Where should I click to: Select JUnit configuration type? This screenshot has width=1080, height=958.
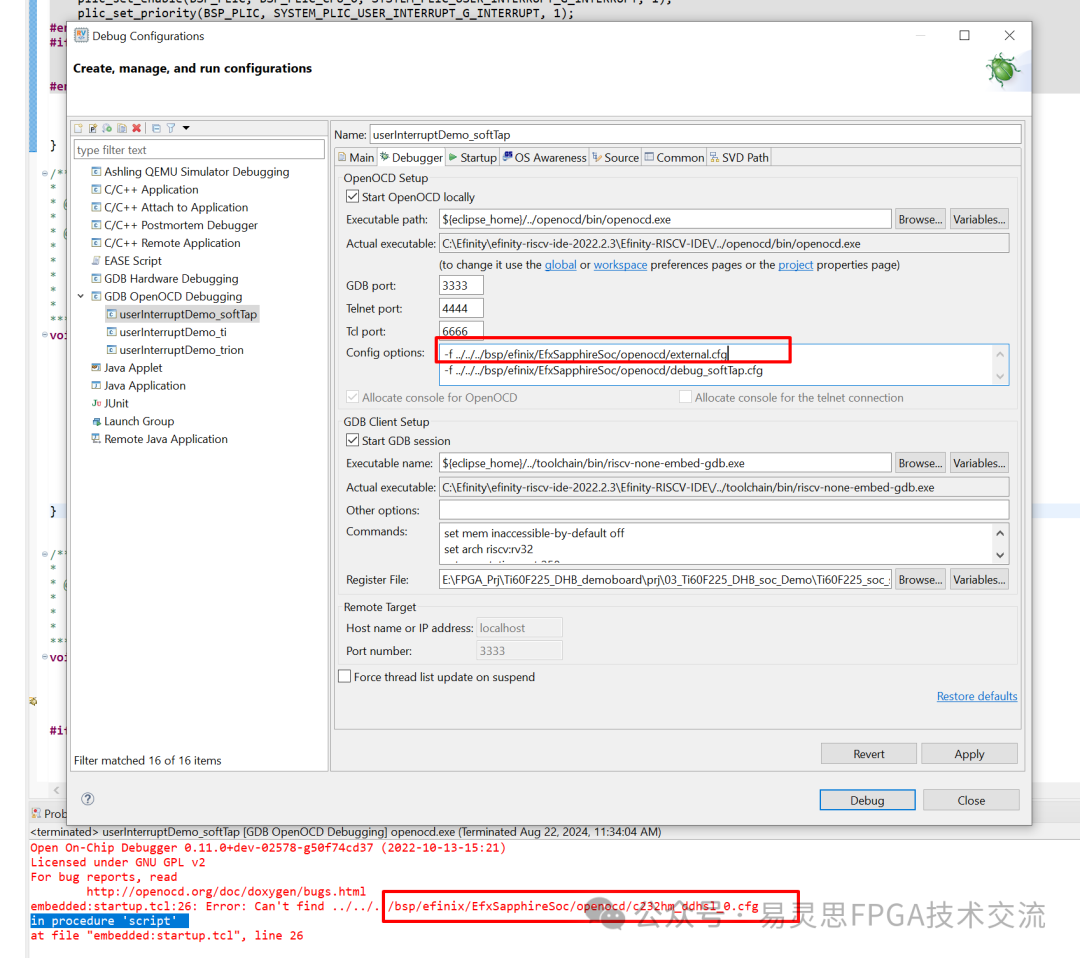[x=116, y=404]
